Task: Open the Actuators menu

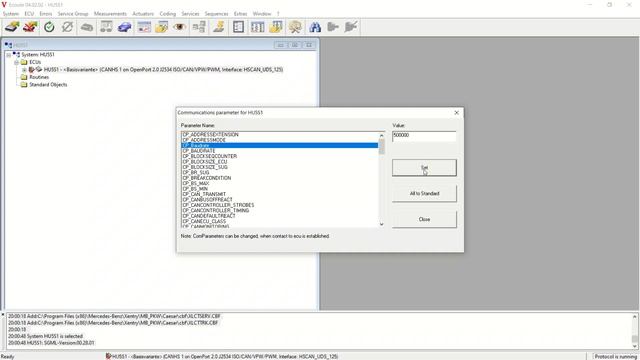Action: point(143,13)
